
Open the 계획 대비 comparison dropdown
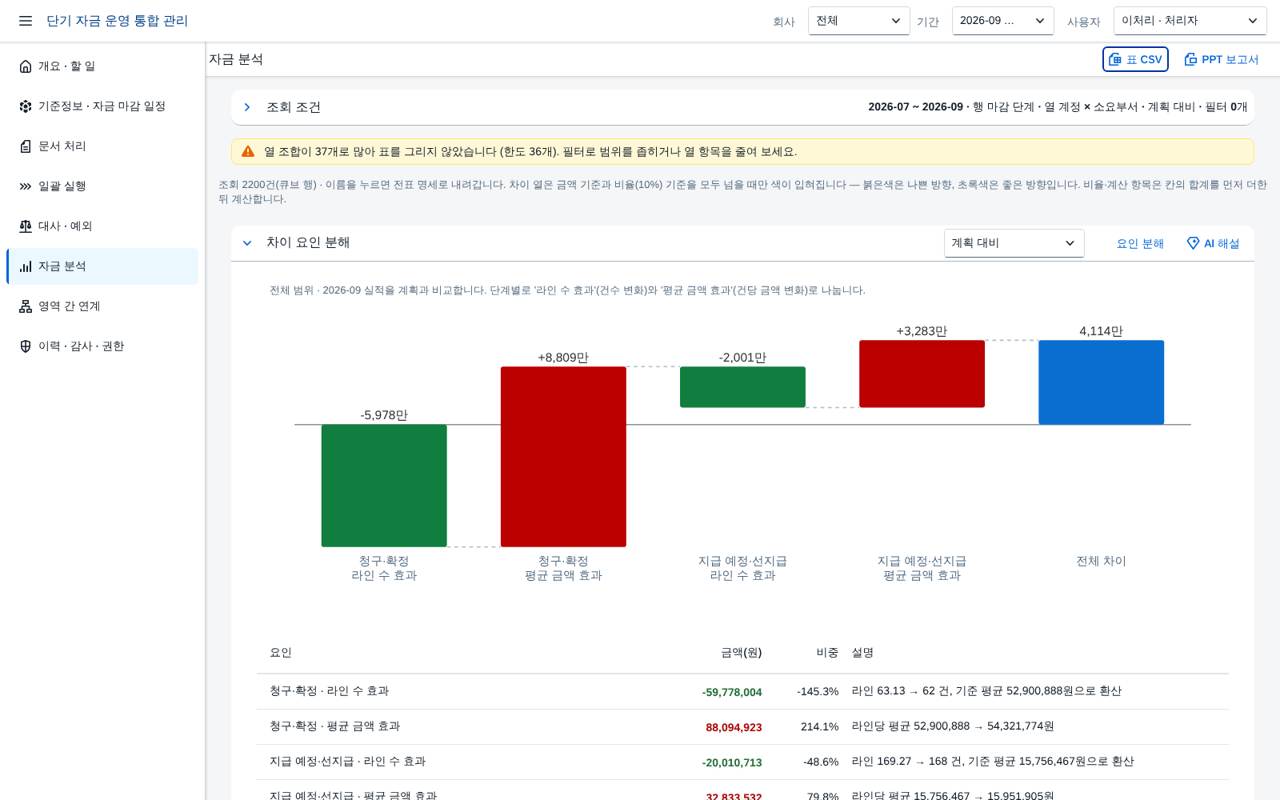click(1014, 243)
